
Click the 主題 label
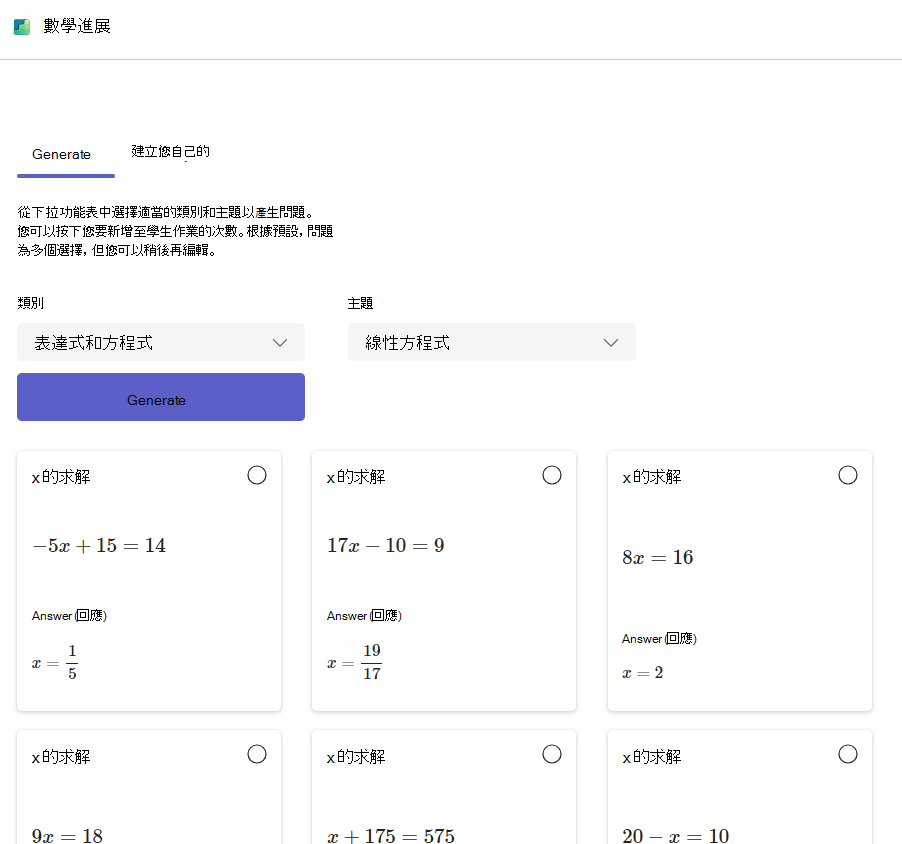(360, 303)
